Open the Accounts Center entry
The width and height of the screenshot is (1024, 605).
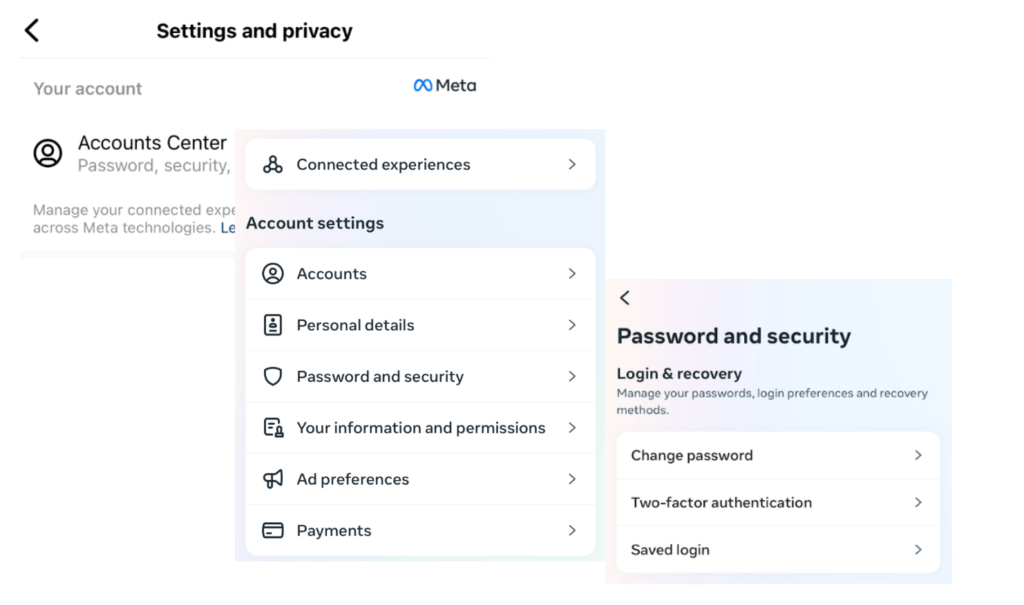(x=152, y=142)
